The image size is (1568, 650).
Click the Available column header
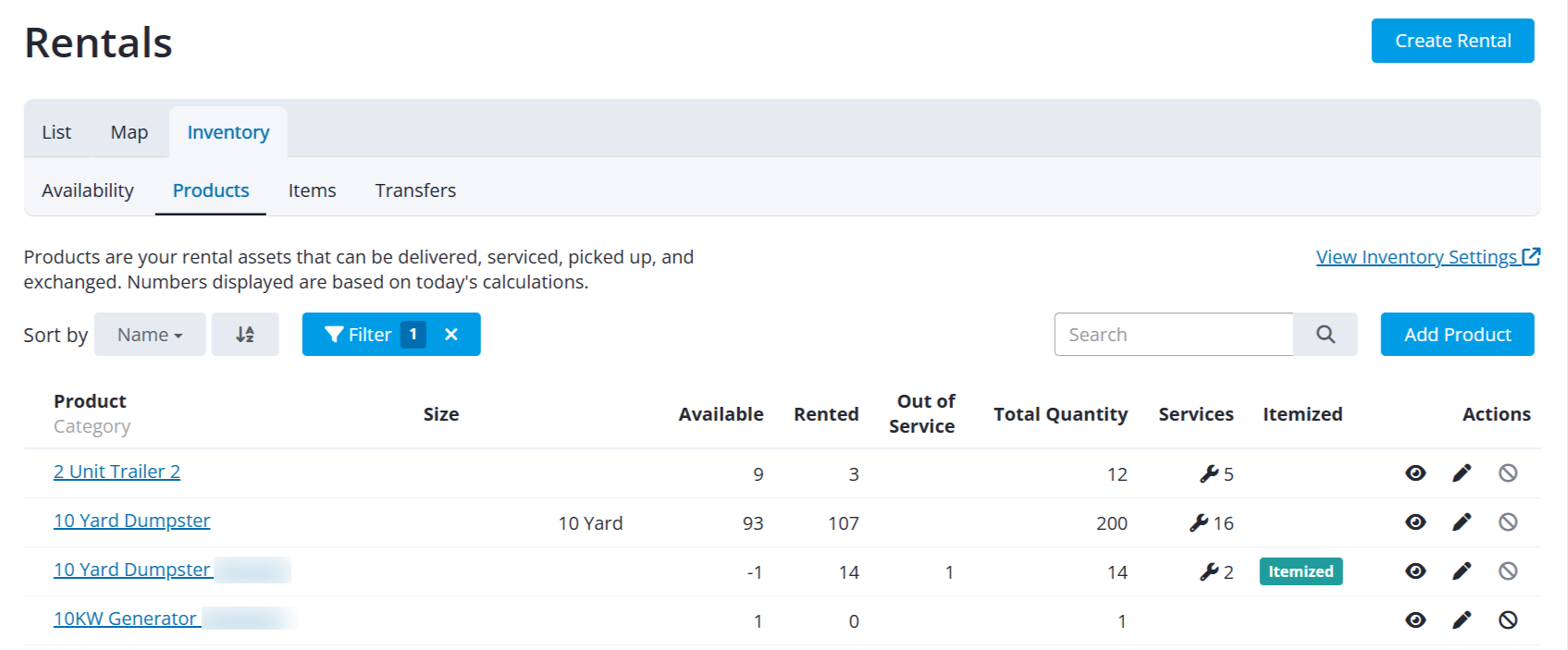[721, 414]
